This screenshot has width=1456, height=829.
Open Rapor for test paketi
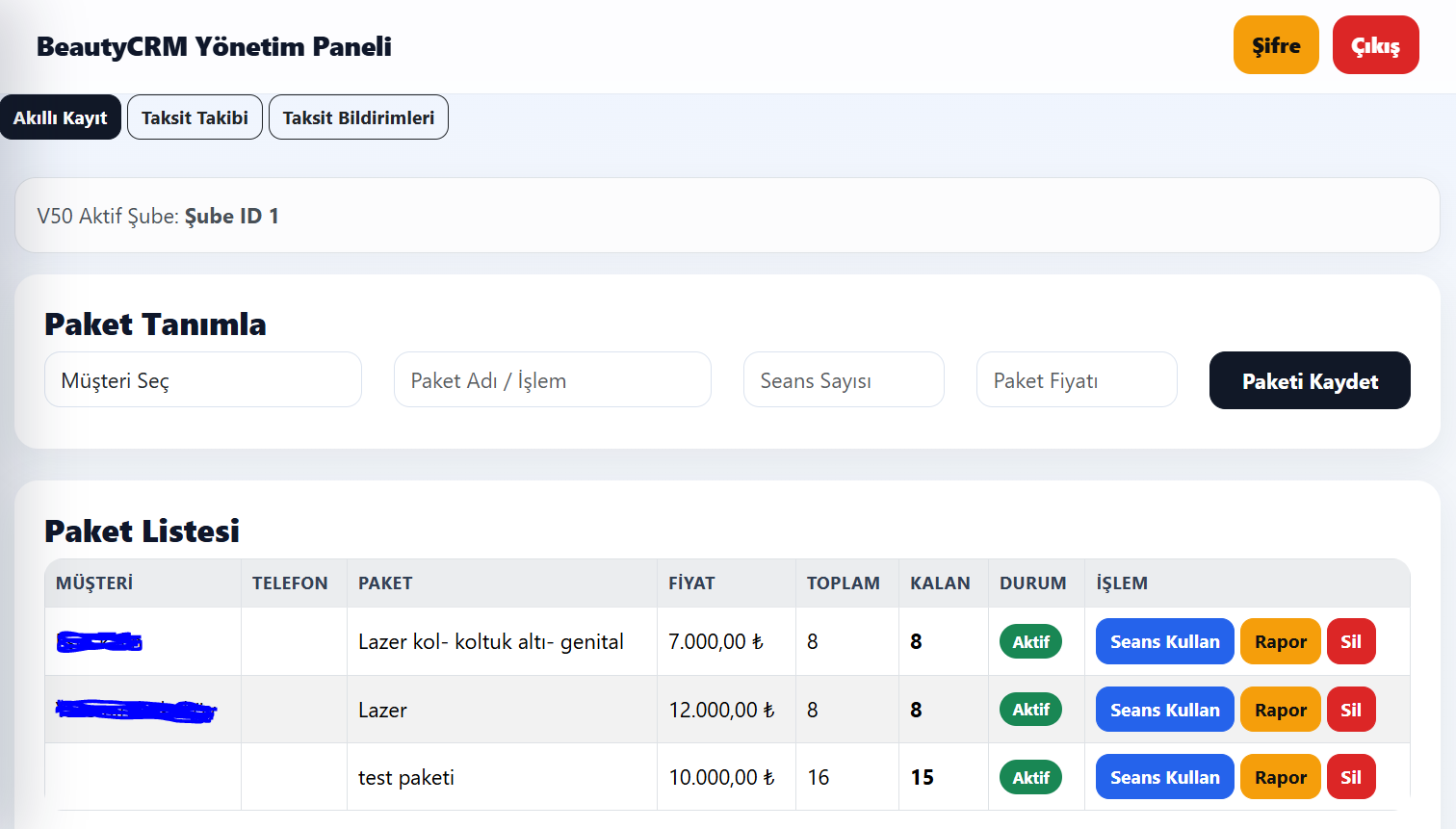point(1281,777)
